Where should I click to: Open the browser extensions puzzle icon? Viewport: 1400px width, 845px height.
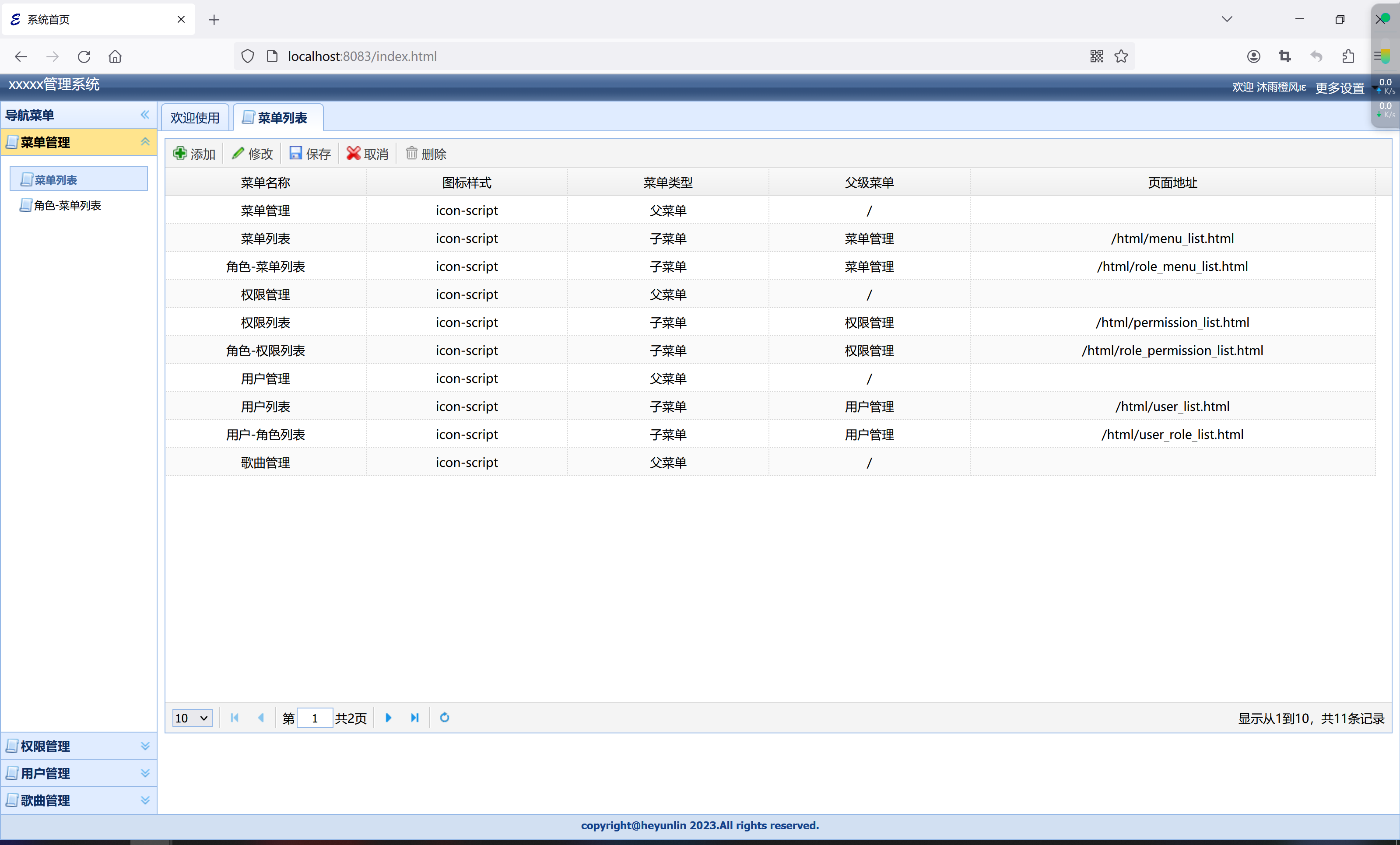click(1348, 56)
